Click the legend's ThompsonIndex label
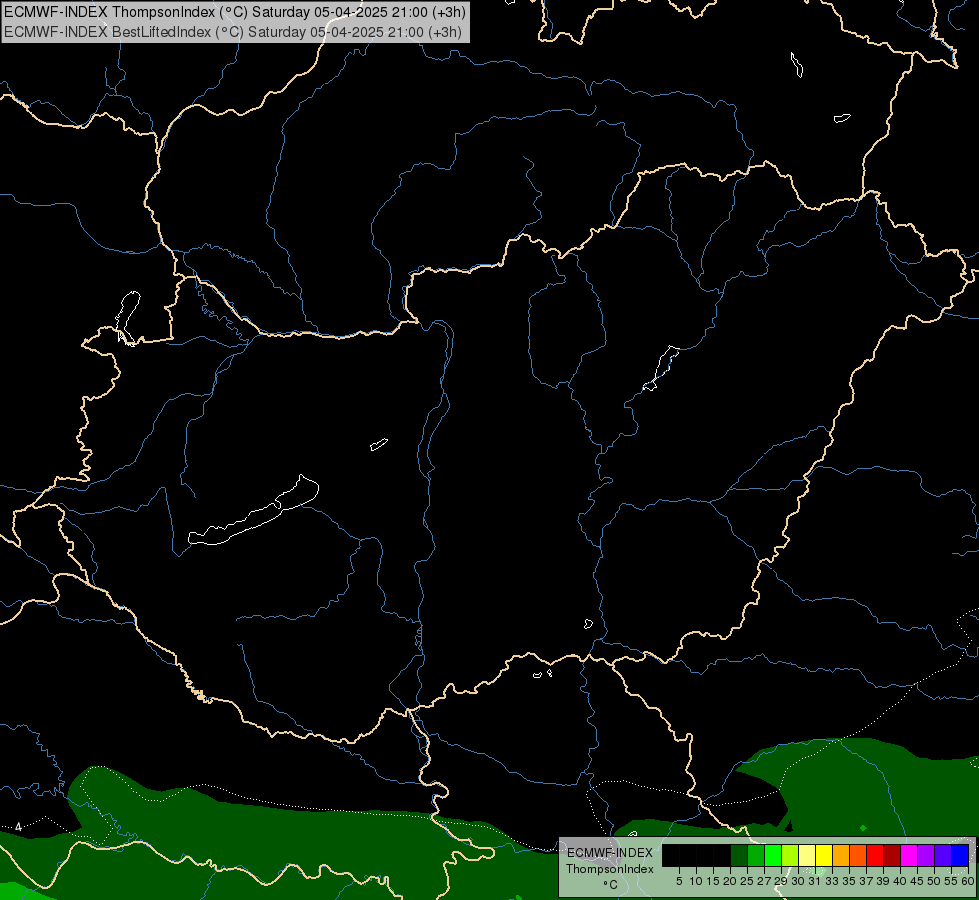The width and height of the screenshot is (979, 900). tap(609, 869)
